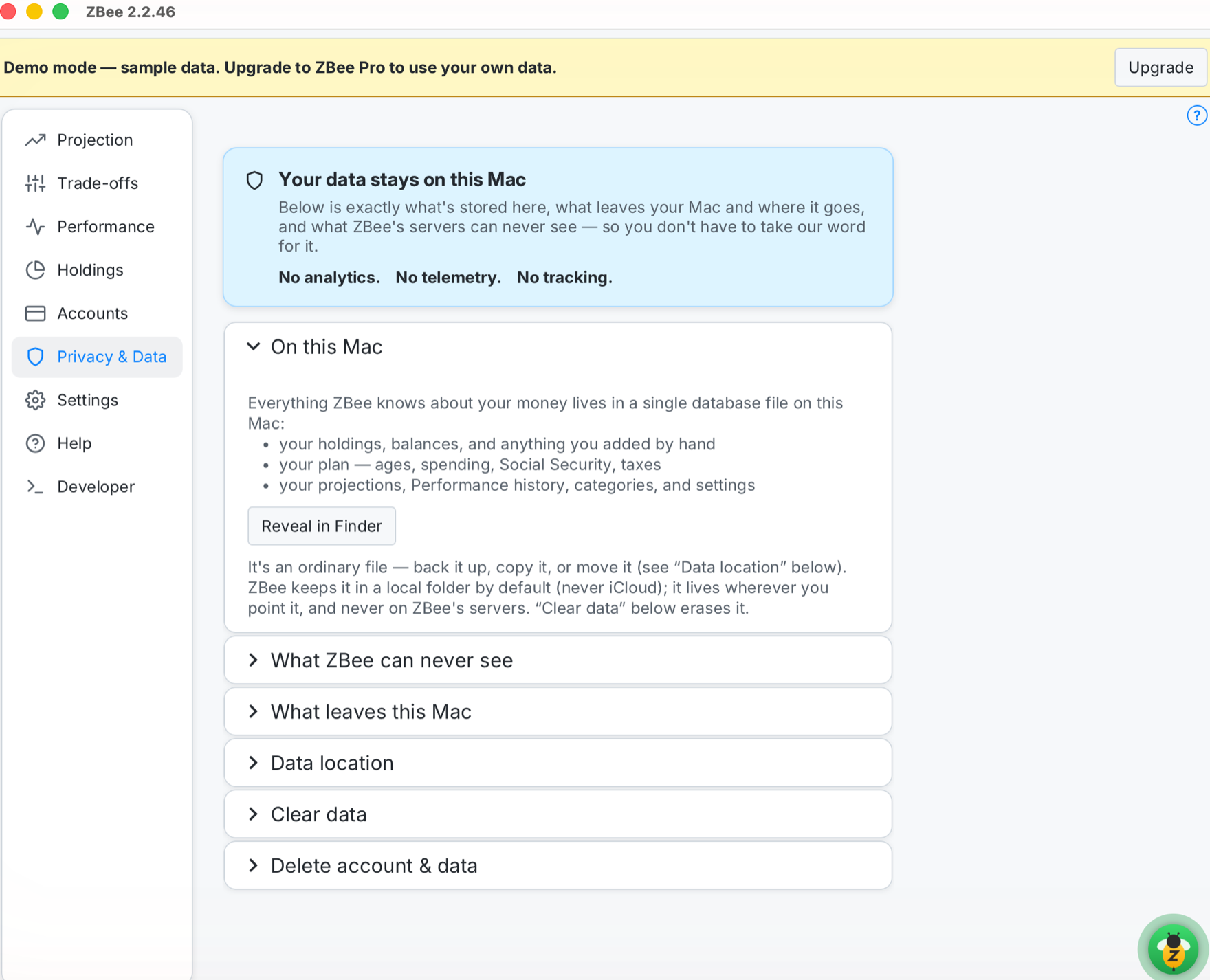This screenshot has height=980, width=1210.
Task: Click the 'Demo mode — sample data' banner text
Action: (x=280, y=67)
